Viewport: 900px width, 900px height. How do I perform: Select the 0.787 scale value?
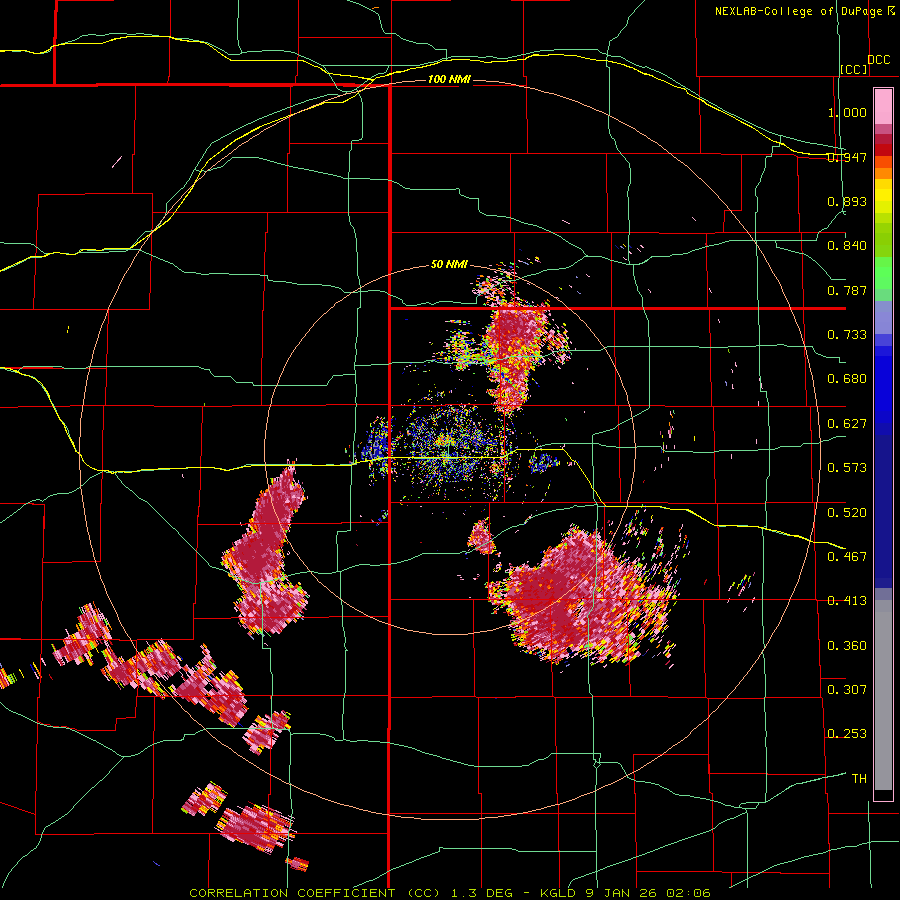coord(847,290)
